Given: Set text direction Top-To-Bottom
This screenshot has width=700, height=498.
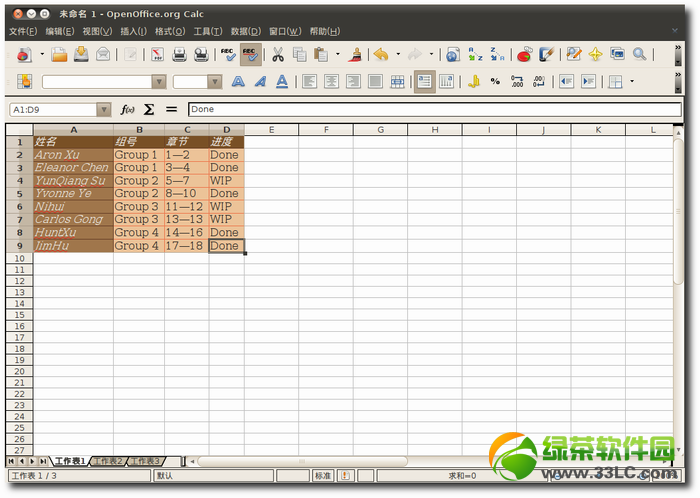Looking at the screenshot, I should pos(446,82).
